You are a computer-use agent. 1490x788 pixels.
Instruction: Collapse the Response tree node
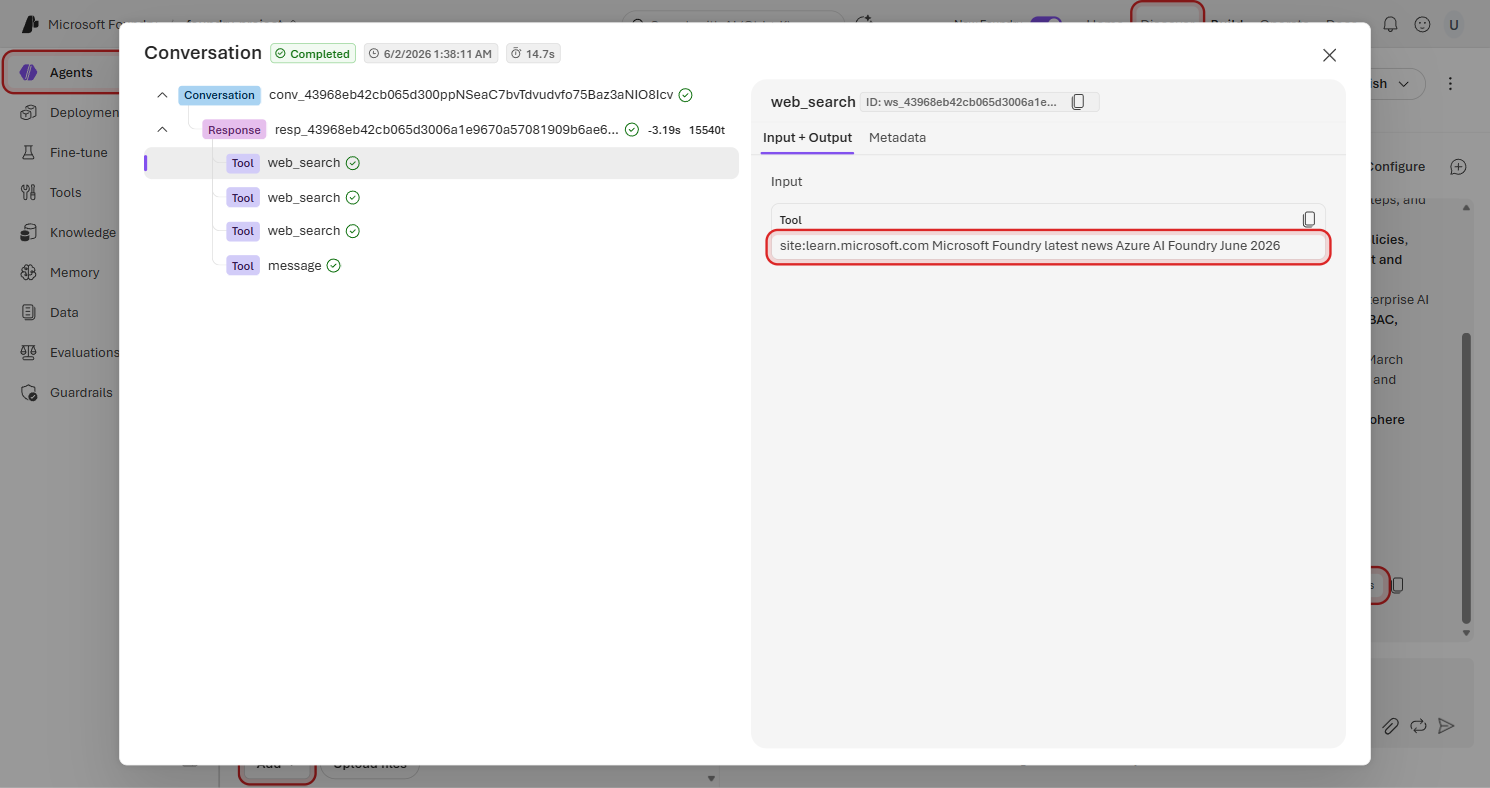162,129
